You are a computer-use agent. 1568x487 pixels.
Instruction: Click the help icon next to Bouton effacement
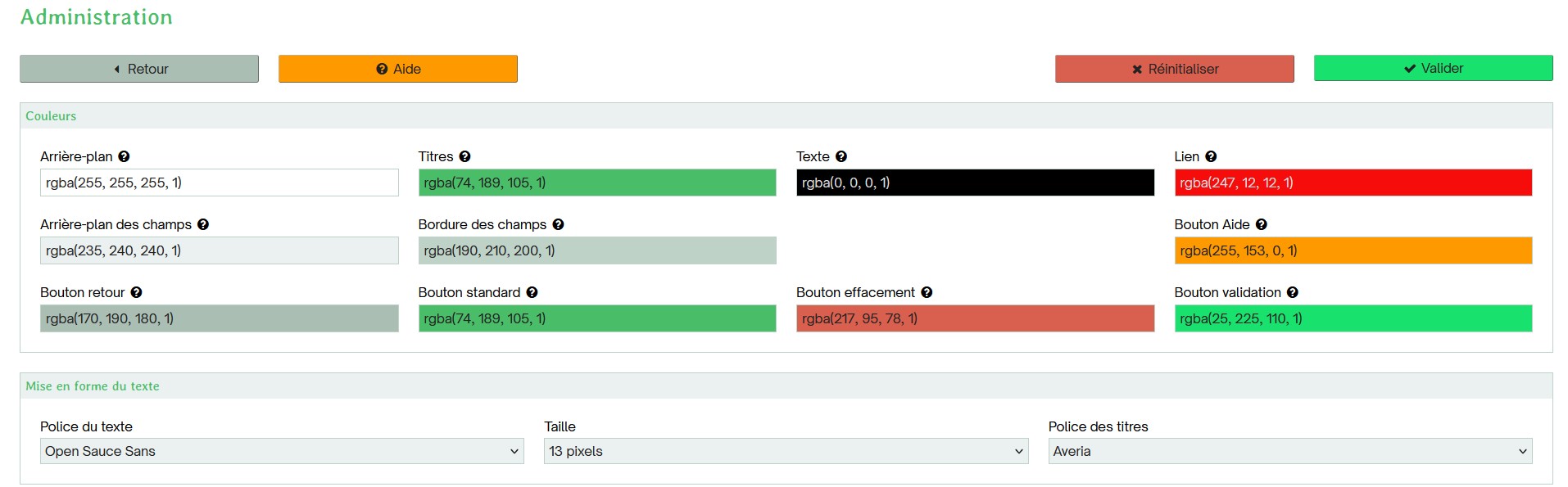tap(927, 292)
